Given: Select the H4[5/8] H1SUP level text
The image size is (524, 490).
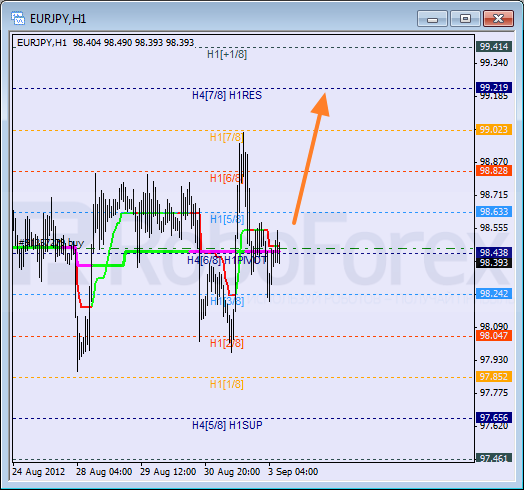Looking at the screenshot, I should pyautogui.click(x=227, y=425).
